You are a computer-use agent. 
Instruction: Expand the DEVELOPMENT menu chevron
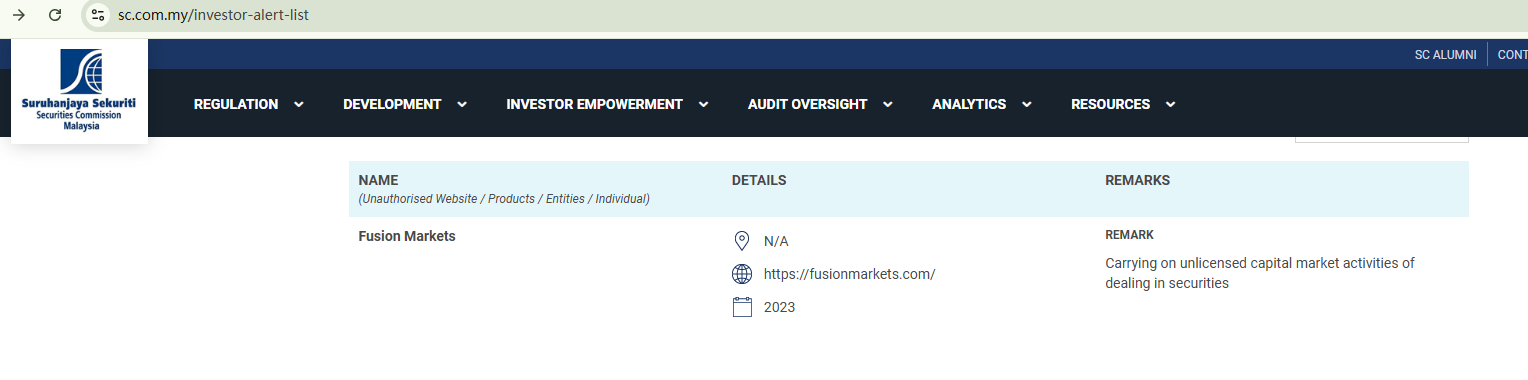click(x=461, y=104)
